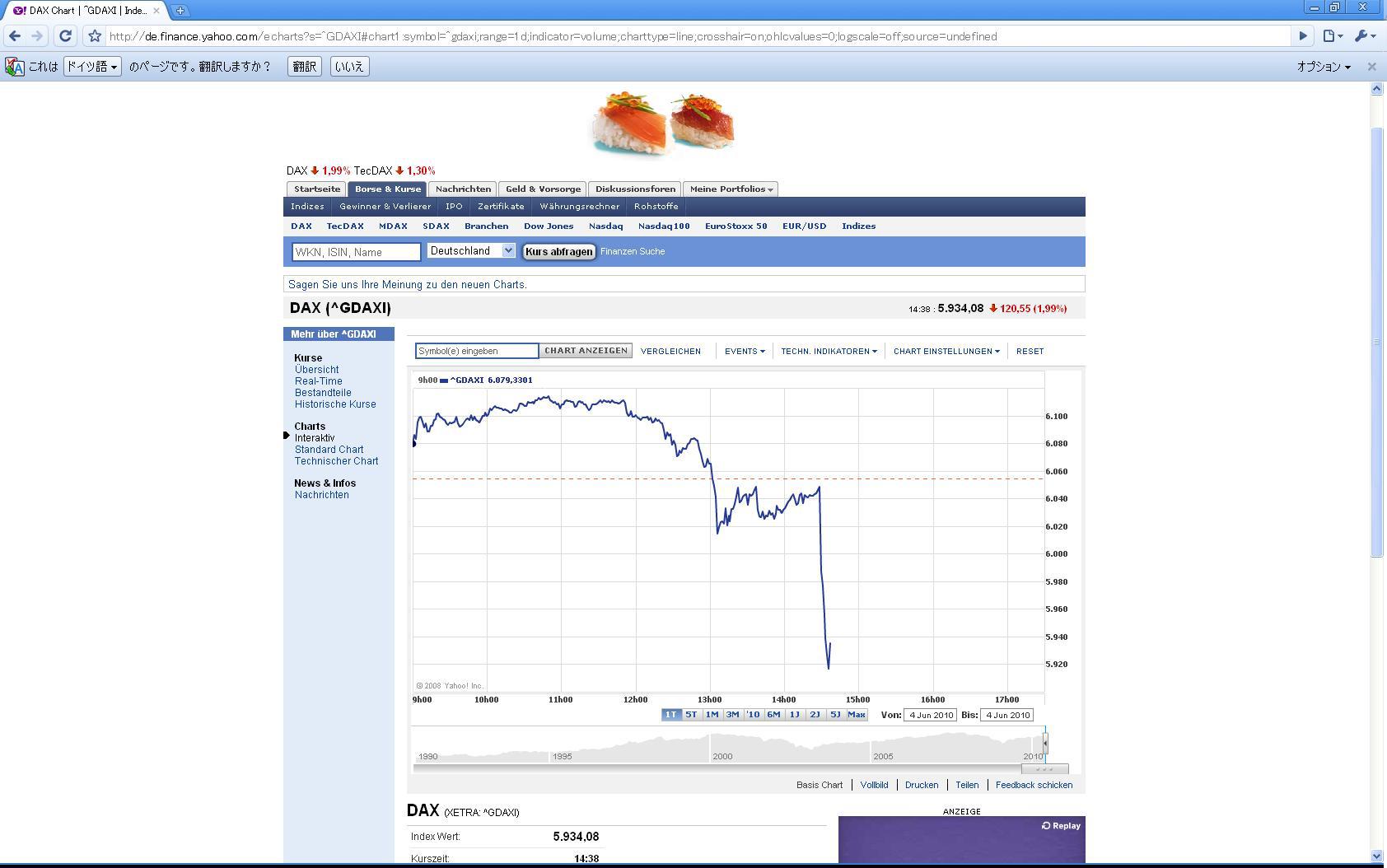Open the Deutschland country combo box
Screen dimensions: 1387x868
click(471, 251)
